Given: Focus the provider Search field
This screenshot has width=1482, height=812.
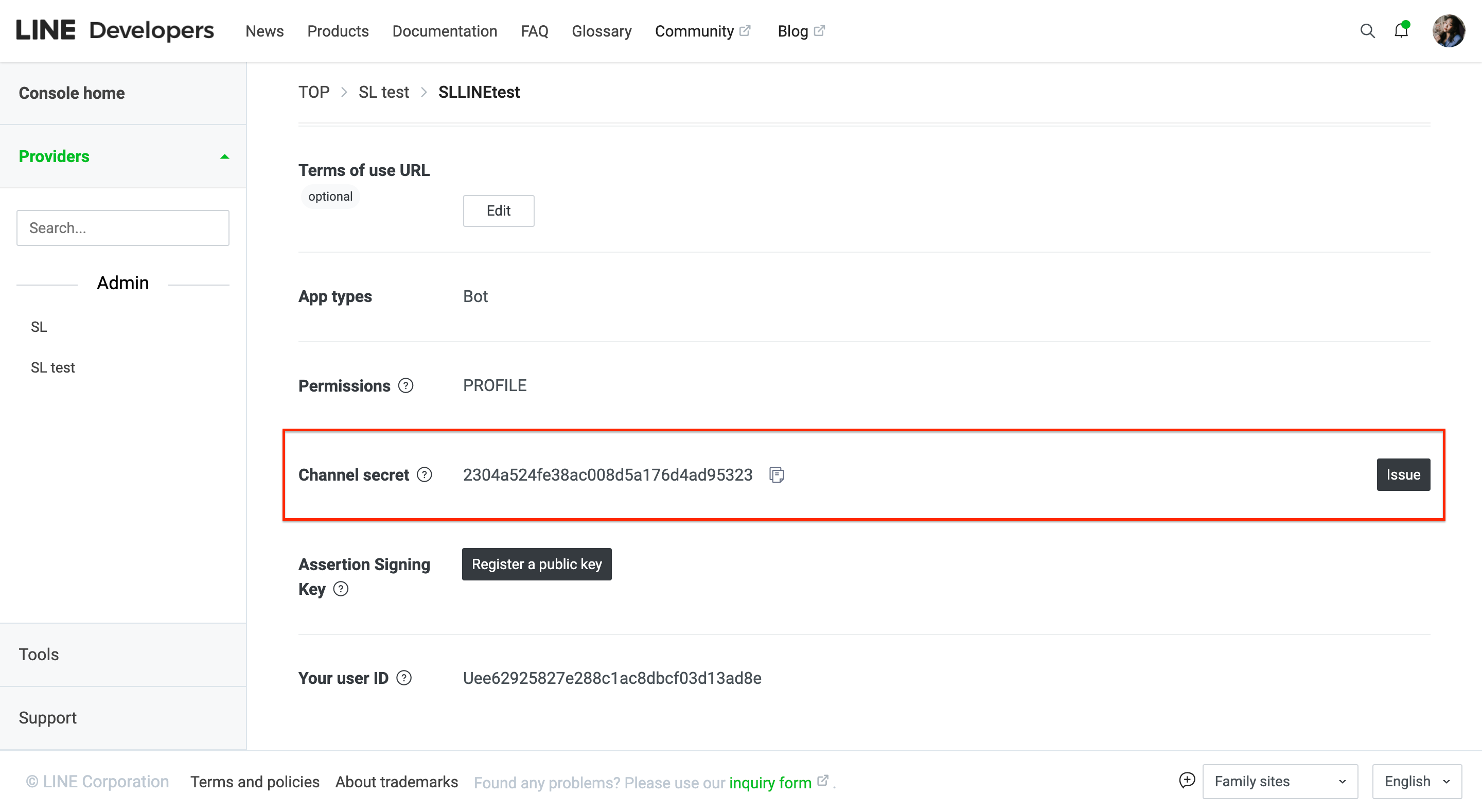Looking at the screenshot, I should point(122,228).
